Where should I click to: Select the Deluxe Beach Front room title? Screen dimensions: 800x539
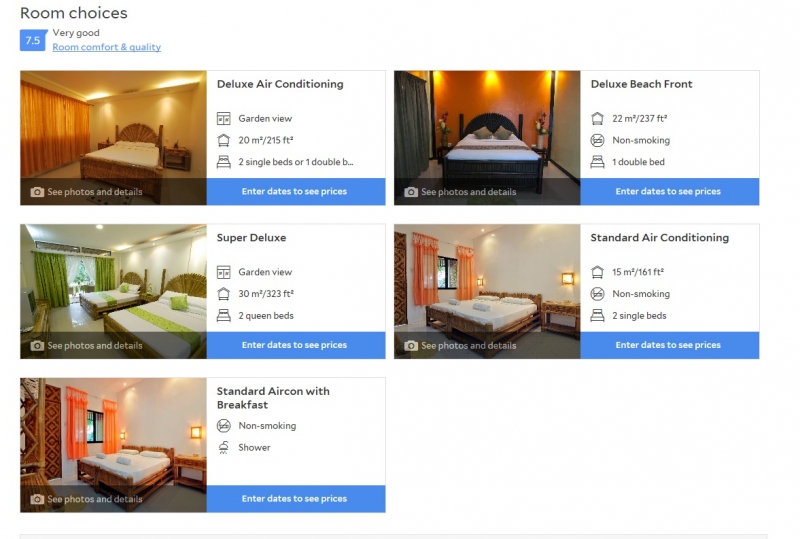[x=641, y=84]
